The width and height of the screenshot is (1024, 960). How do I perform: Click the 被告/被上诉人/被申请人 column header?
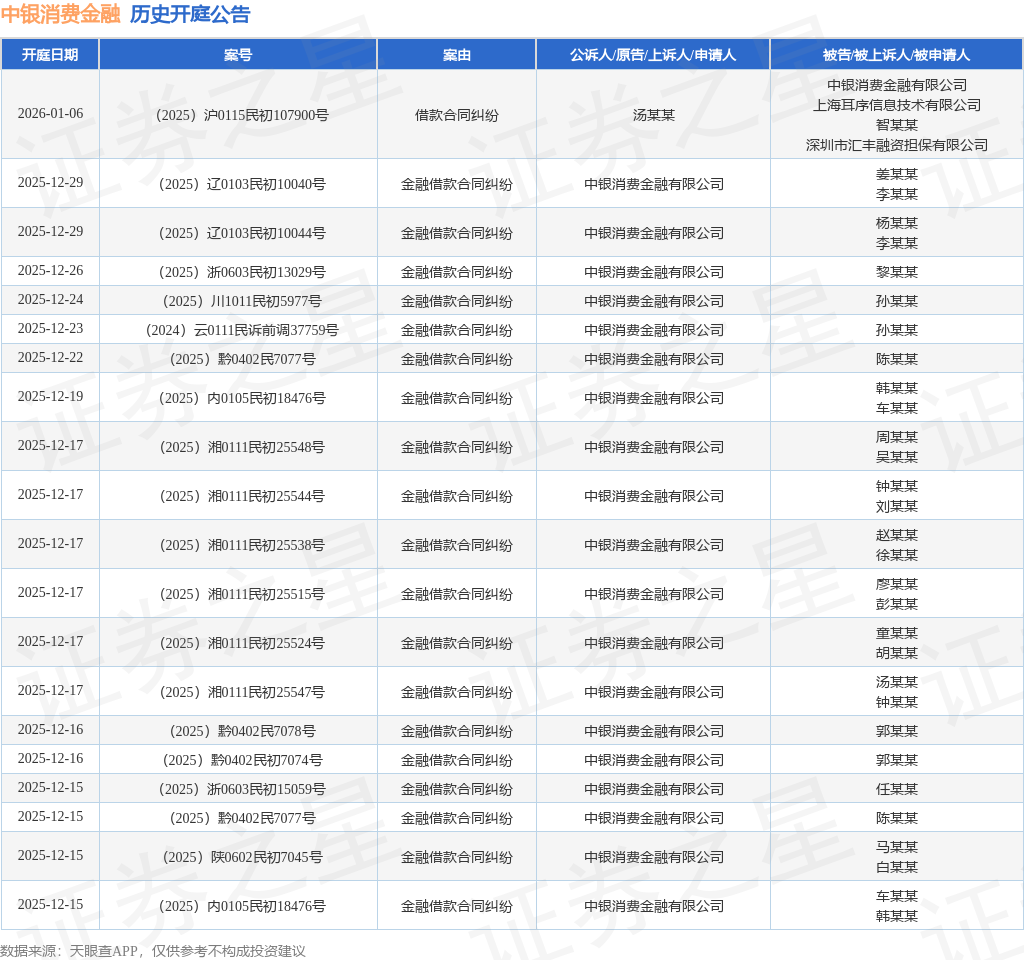tap(897, 55)
